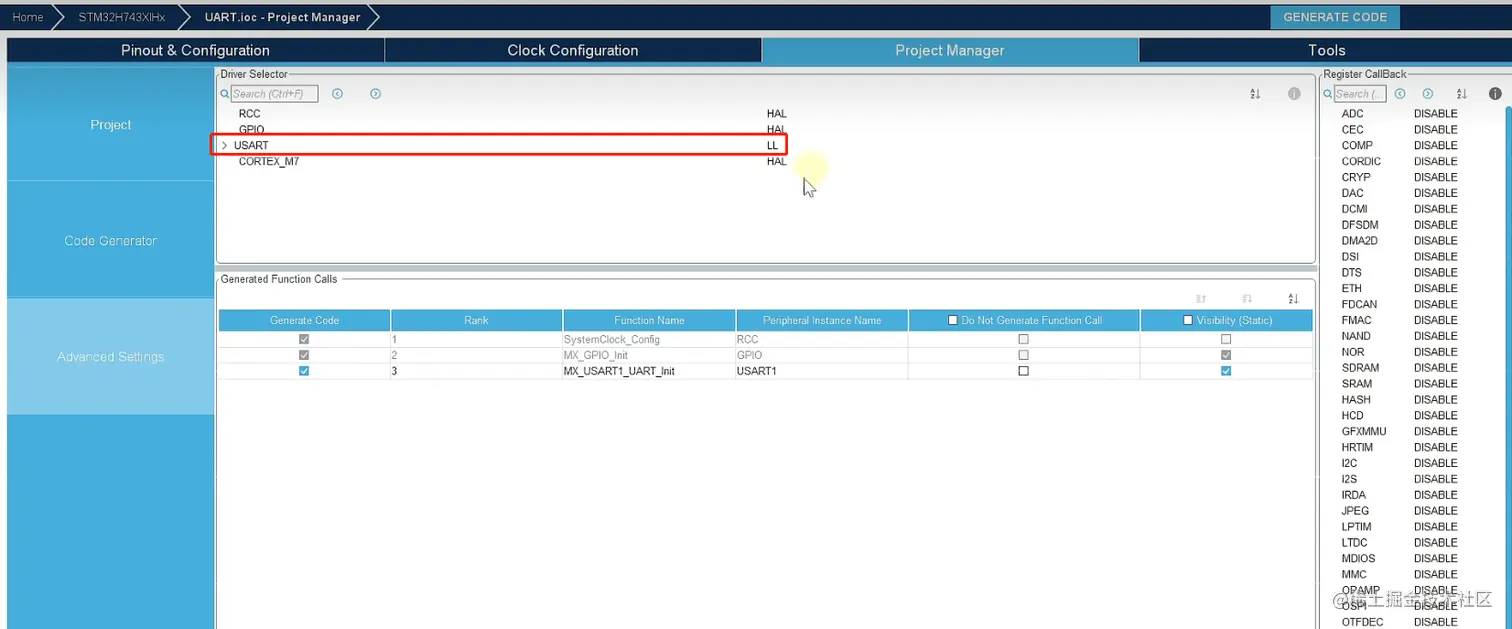Go to next Register CallBack search result
The image size is (1512, 629).
1428,94
